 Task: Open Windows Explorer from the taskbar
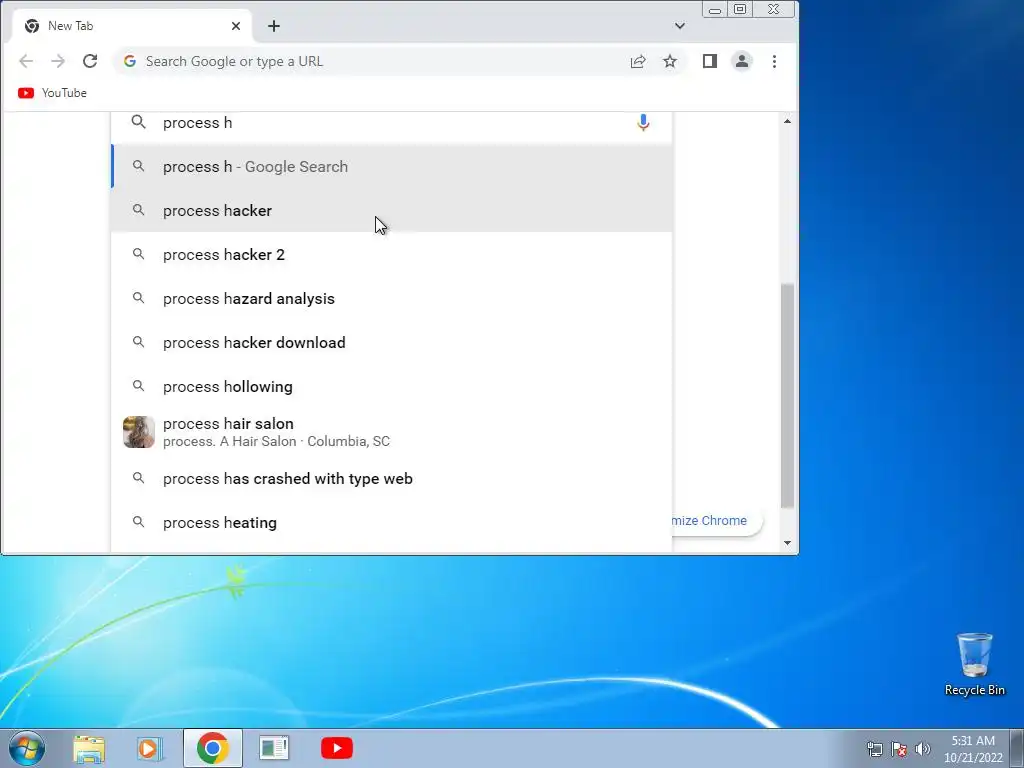coord(89,748)
